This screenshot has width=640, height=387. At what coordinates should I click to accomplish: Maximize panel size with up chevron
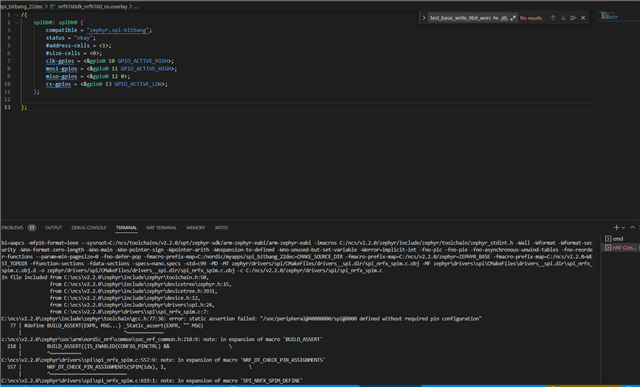tap(633, 227)
